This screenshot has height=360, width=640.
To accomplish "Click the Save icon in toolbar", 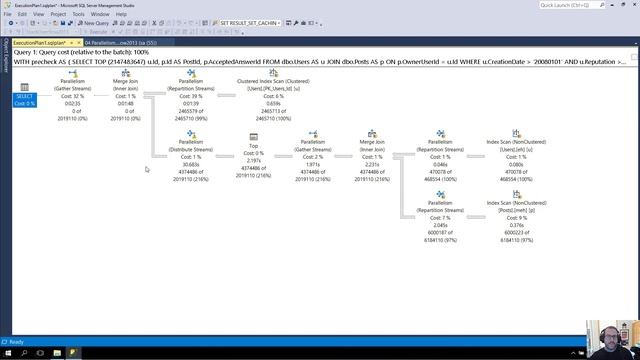I will pos(62,23).
